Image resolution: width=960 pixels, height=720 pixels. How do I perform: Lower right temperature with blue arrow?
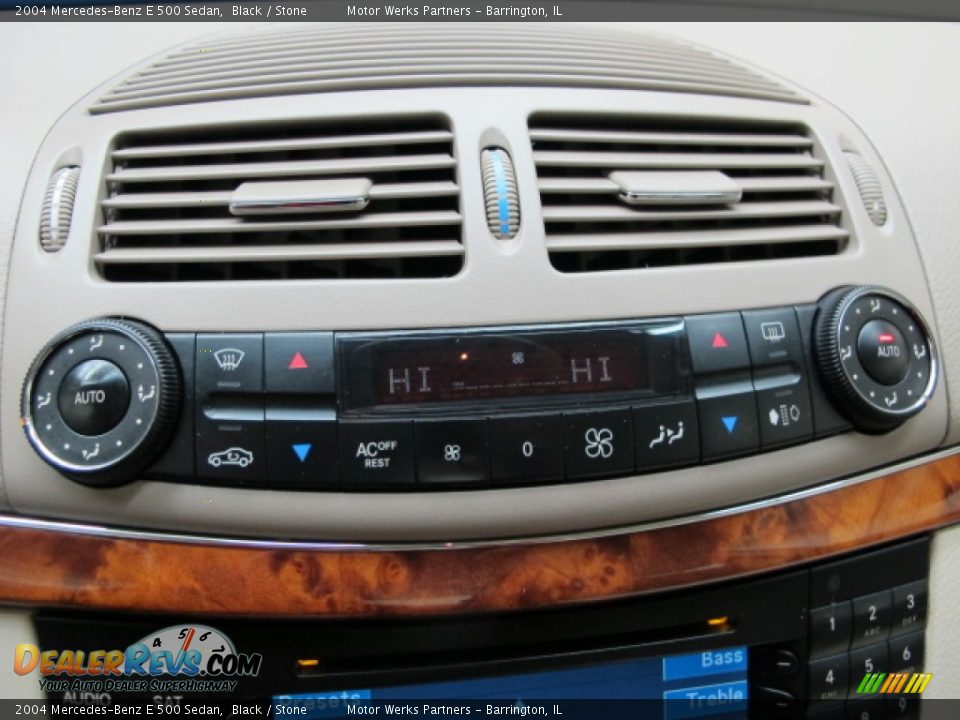point(729,425)
